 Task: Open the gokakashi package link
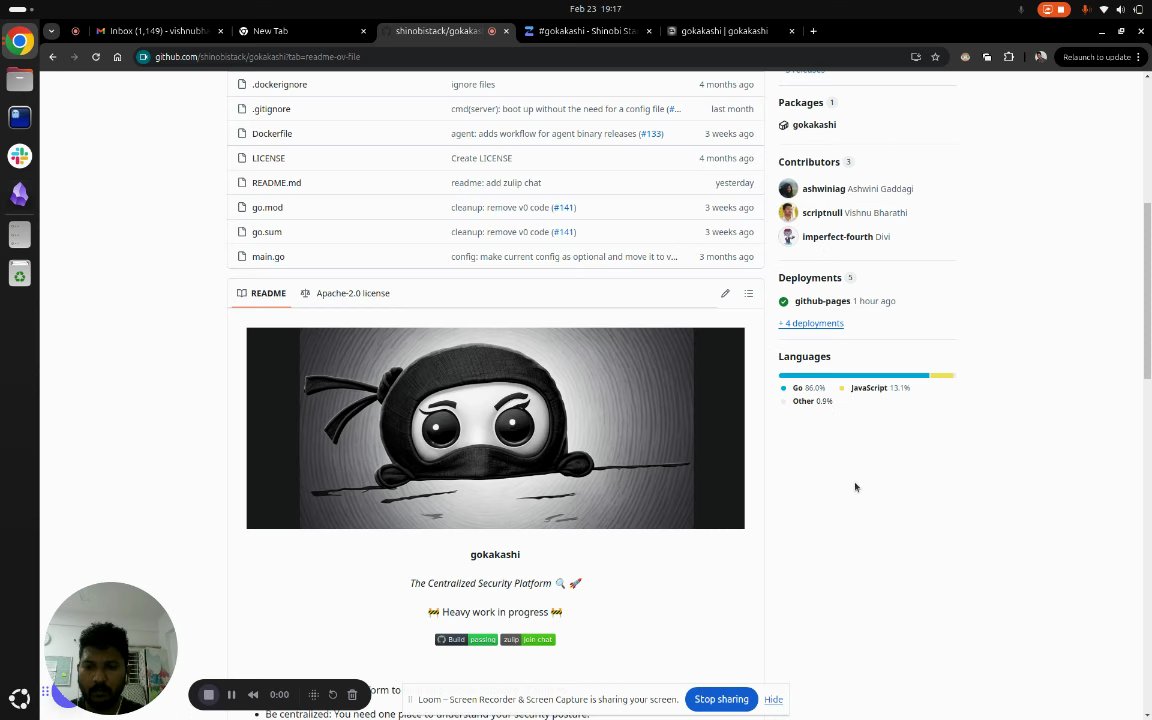coord(814,125)
